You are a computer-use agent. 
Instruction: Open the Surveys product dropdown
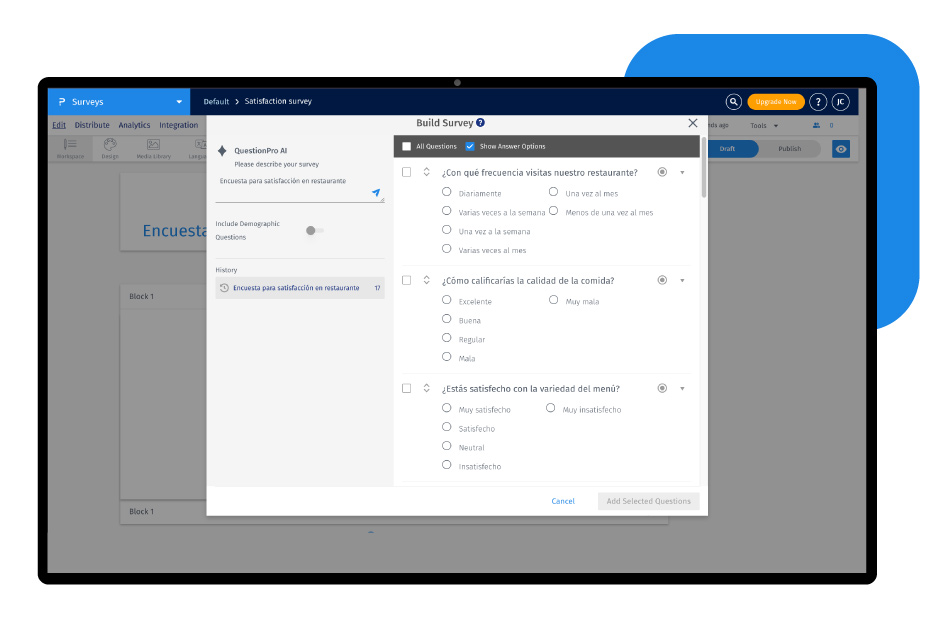(x=179, y=102)
